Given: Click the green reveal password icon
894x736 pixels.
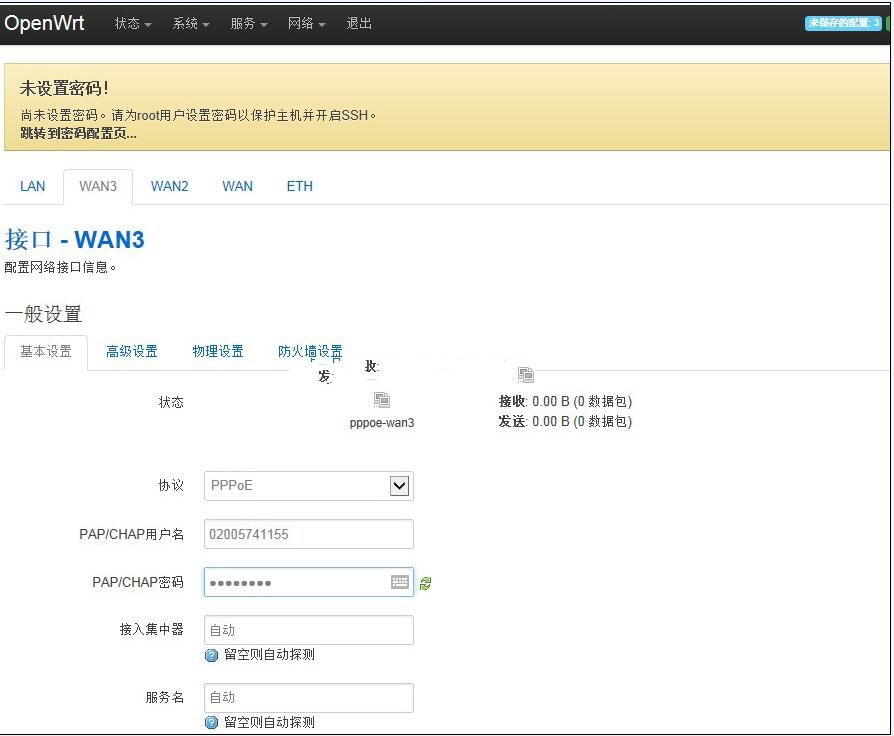Looking at the screenshot, I should click(x=426, y=583).
